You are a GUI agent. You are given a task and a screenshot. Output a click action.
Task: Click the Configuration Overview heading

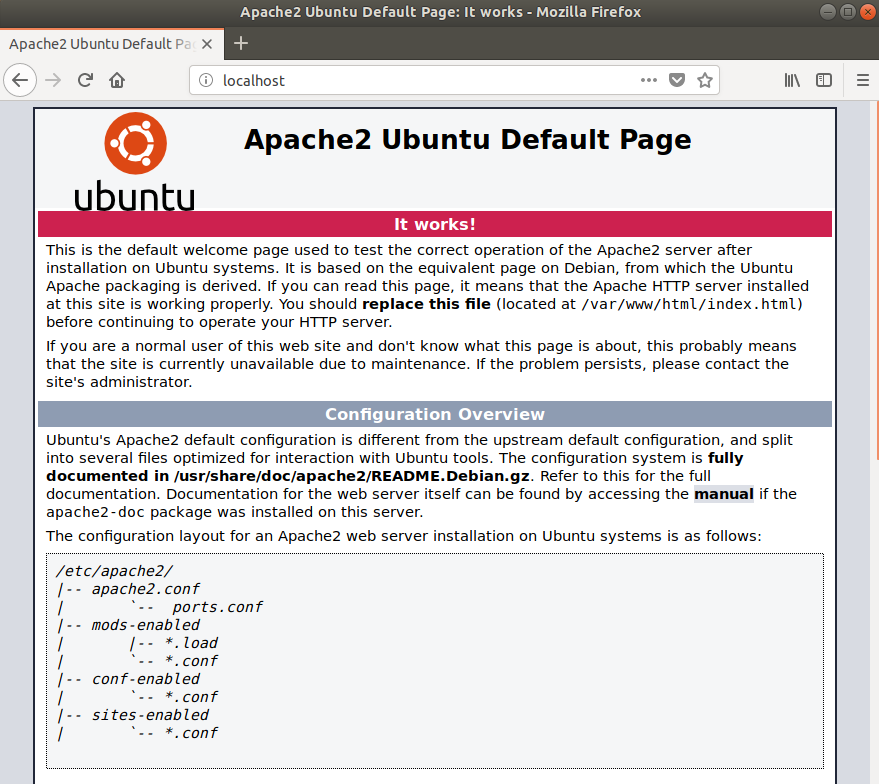435,414
